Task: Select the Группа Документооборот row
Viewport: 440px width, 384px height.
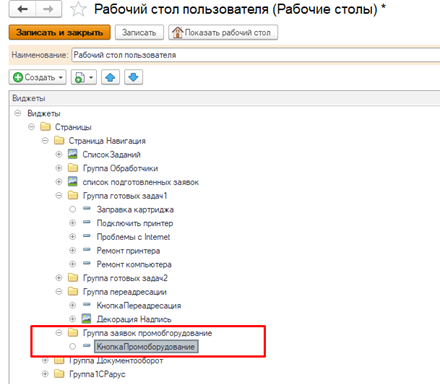Action: pos(116,361)
